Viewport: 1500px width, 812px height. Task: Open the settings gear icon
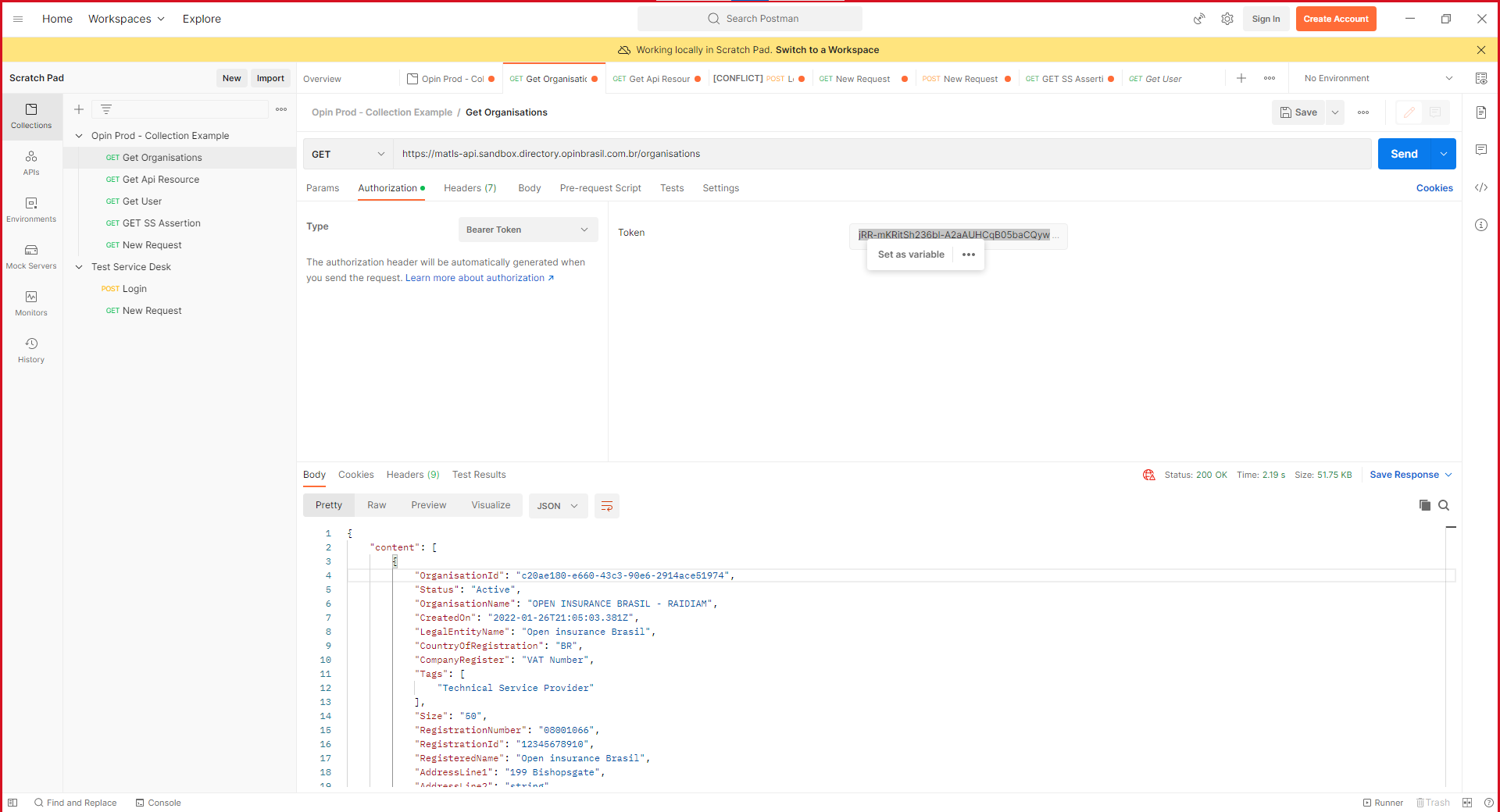(1227, 19)
